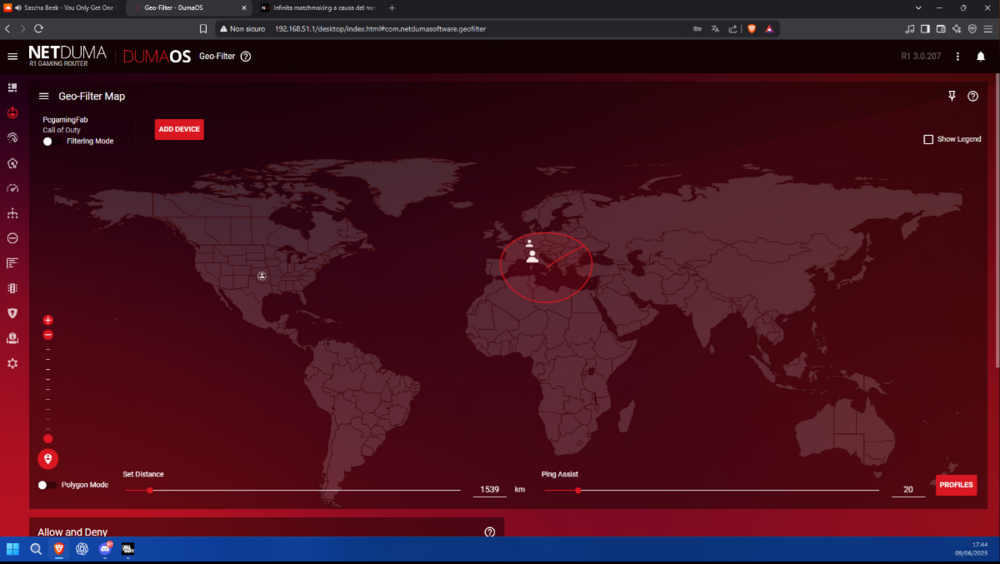This screenshot has height=564, width=1000.
Task: Open the Geo-Filter Map panel help icon
Action: tap(973, 96)
